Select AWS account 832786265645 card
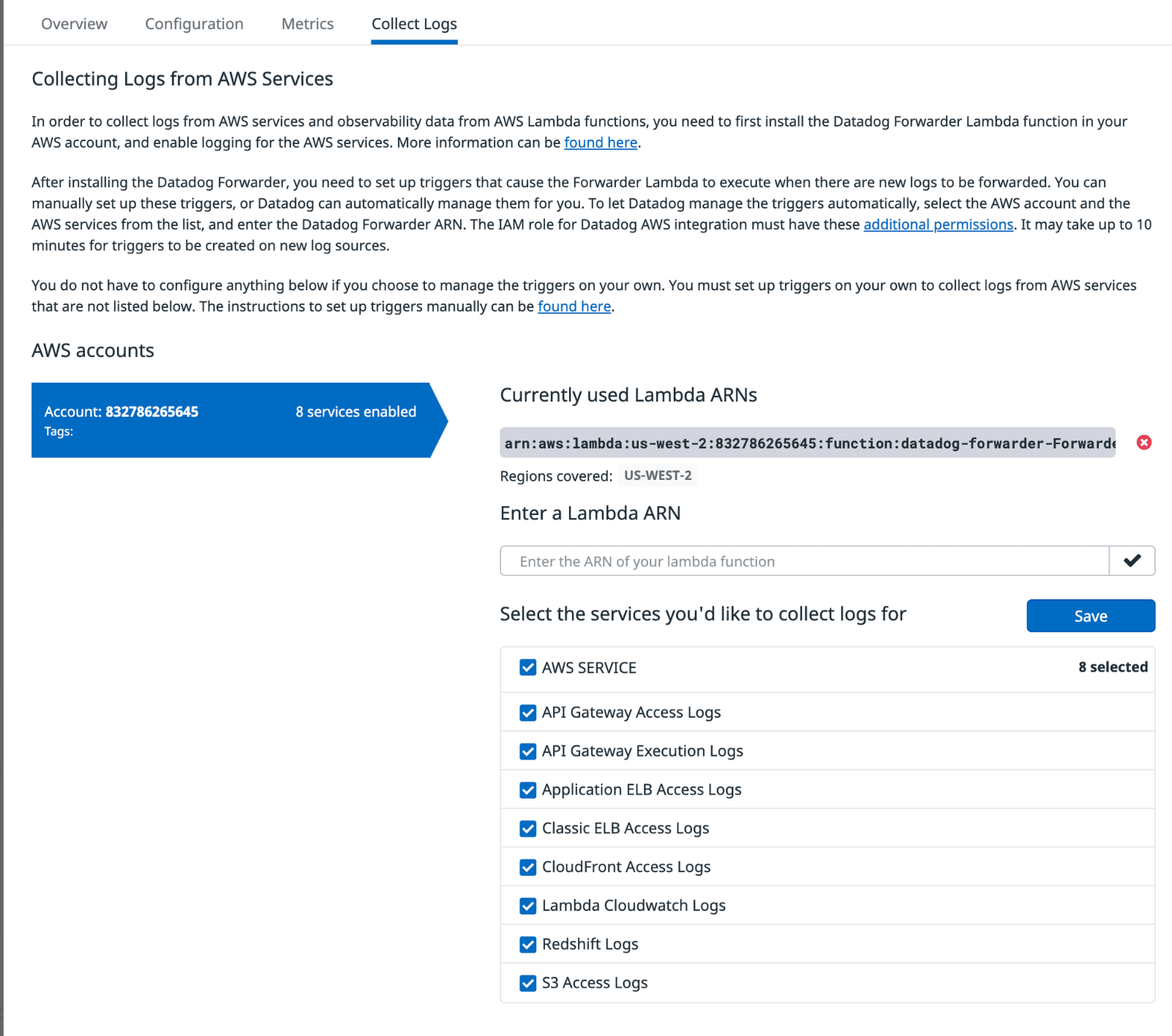This screenshot has width=1172, height=1036. 239,420
